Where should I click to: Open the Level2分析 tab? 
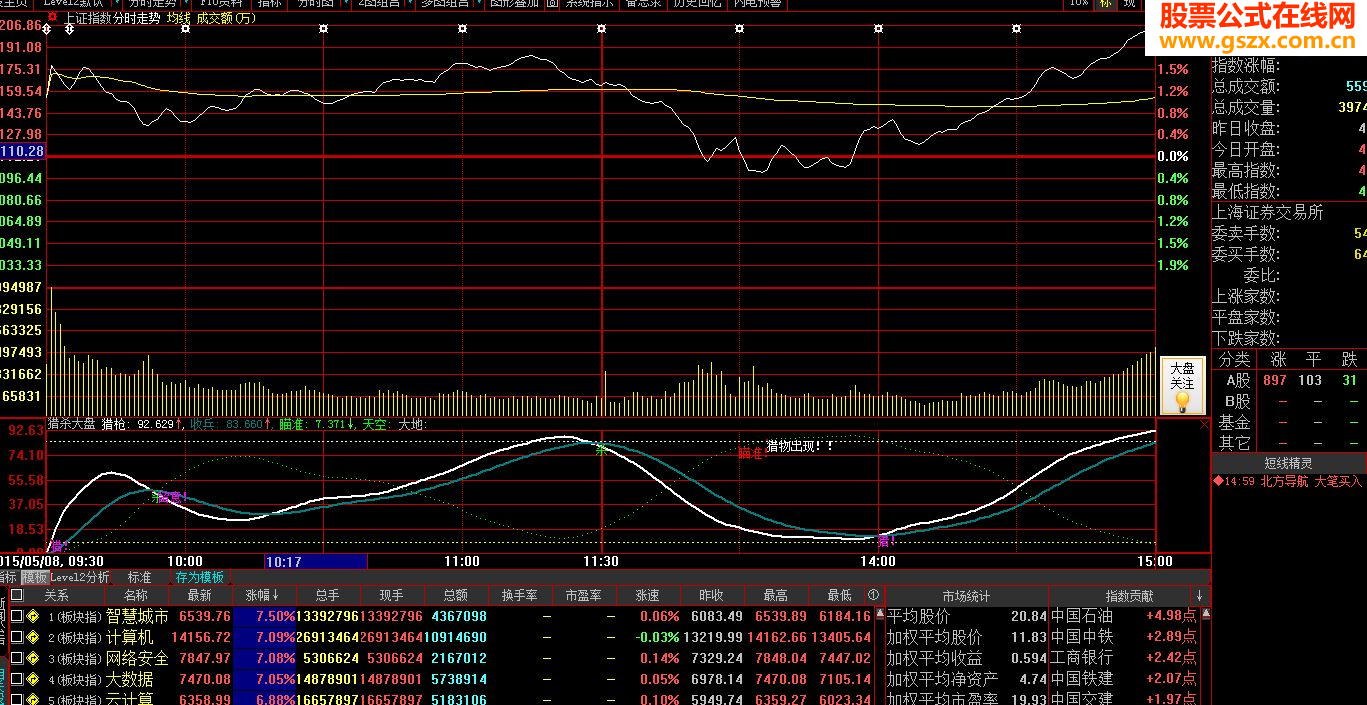(80, 577)
